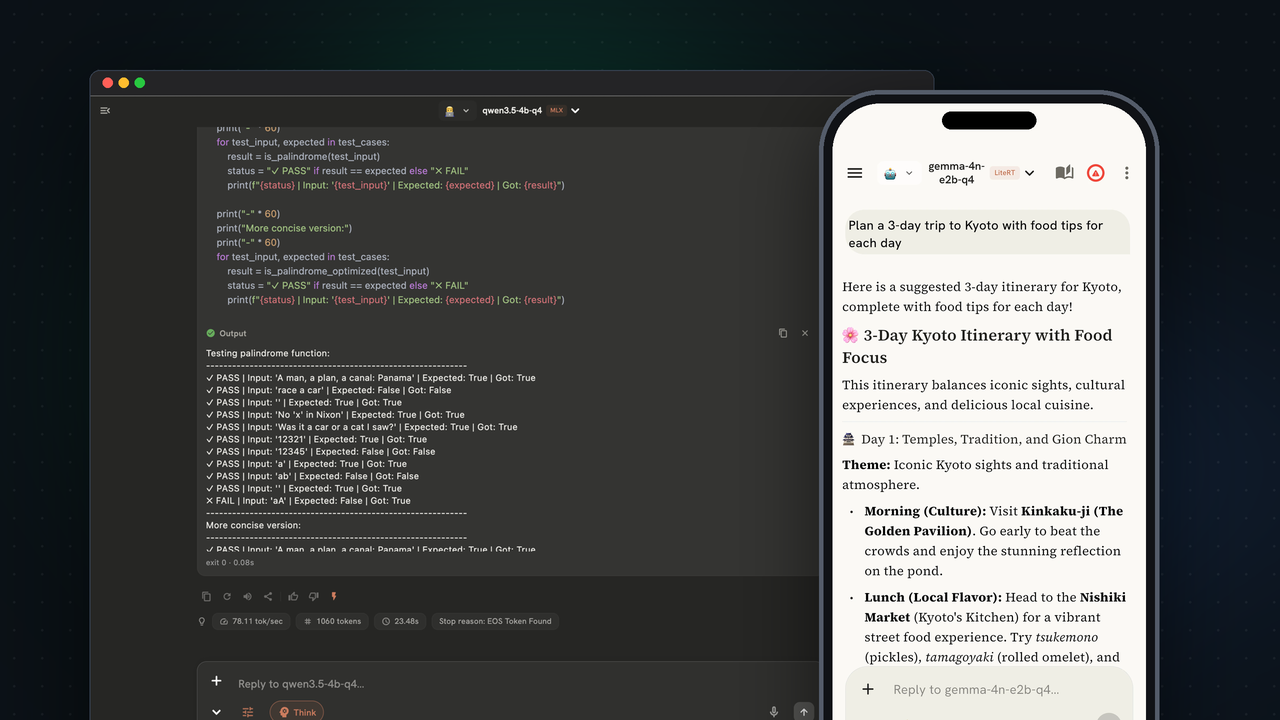Click the MLX badge in the desktop header
The image size is (1280, 720).
[x=557, y=111]
